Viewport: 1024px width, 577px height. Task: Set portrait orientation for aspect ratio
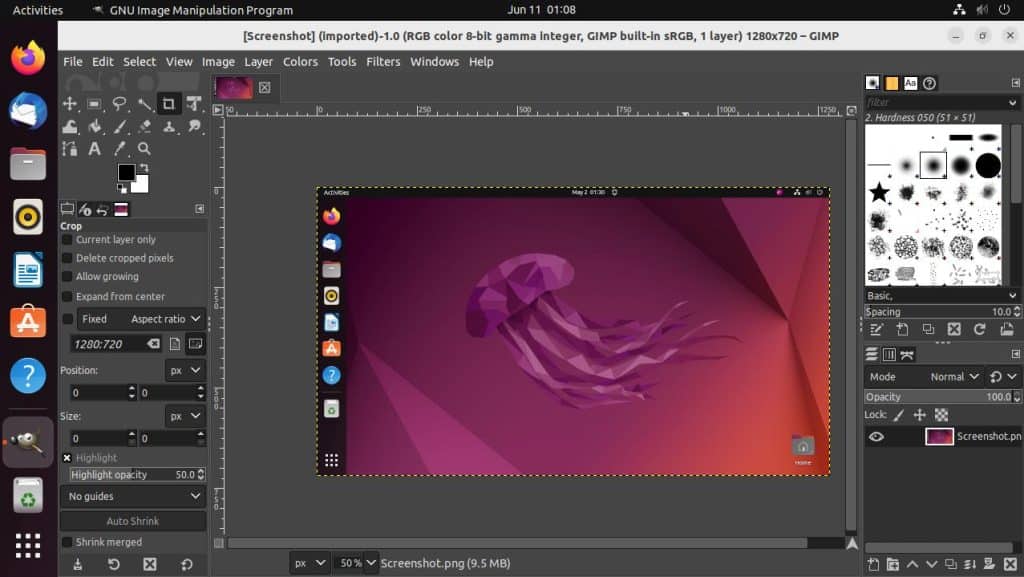click(x=174, y=344)
